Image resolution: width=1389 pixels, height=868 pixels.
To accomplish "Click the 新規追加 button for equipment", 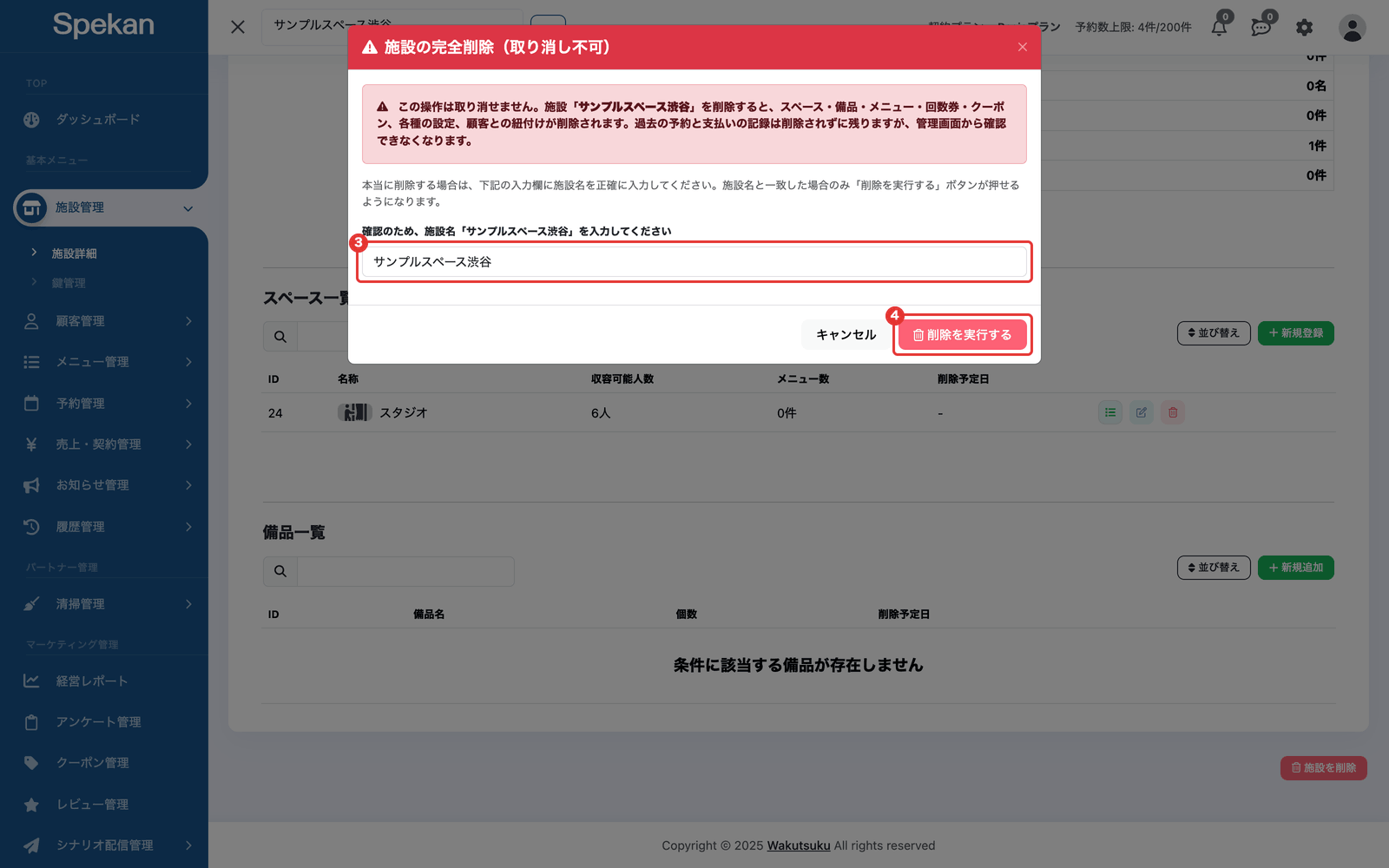I will pyautogui.click(x=1296, y=568).
